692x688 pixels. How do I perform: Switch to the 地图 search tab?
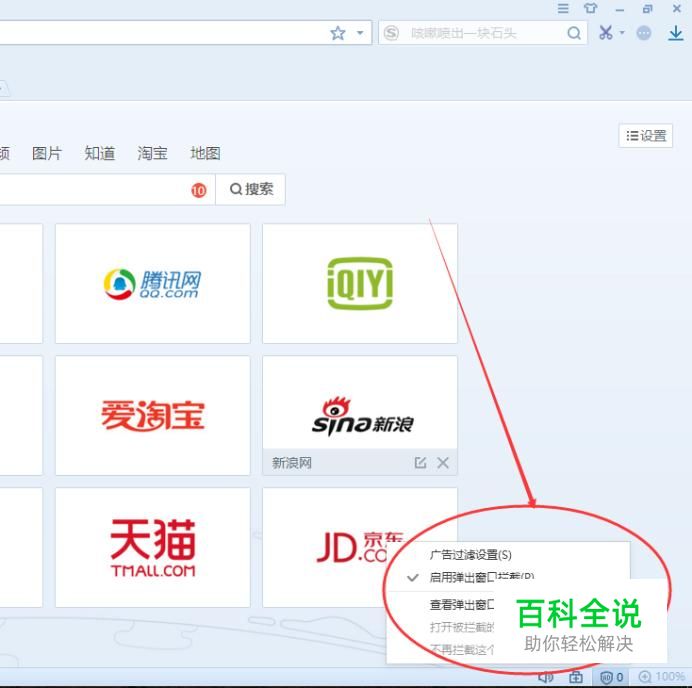coord(205,153)
